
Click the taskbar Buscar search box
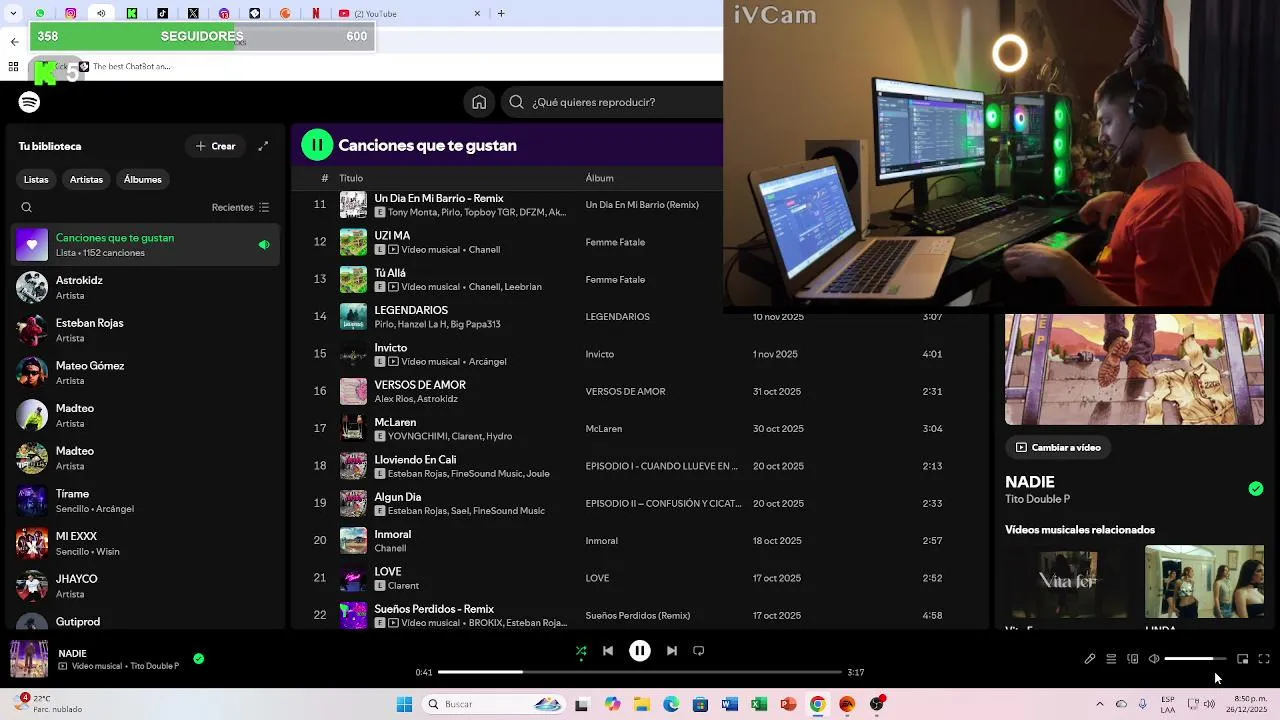click(494, 705)
